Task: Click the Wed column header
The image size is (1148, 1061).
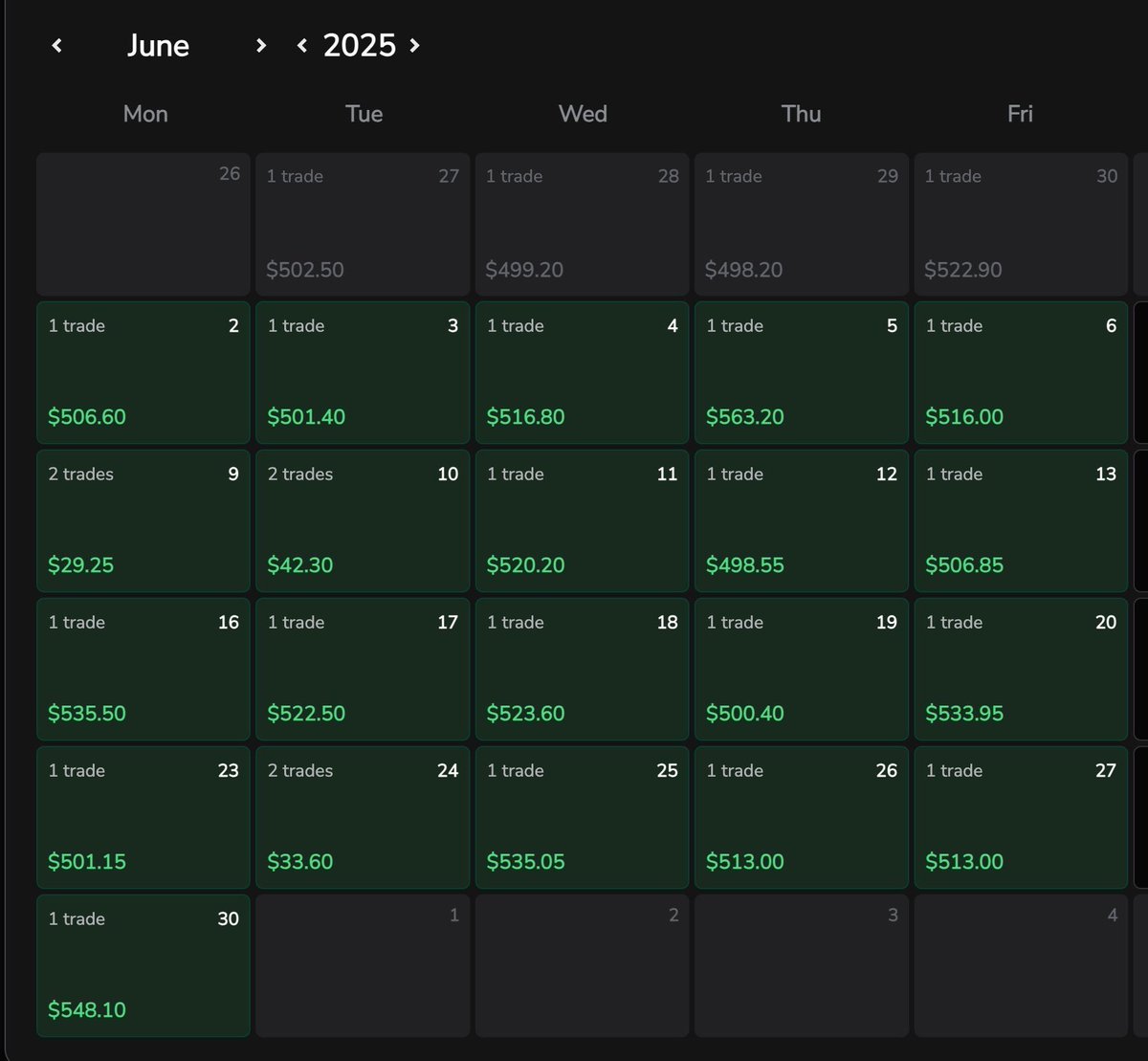Action: (583, 114)
